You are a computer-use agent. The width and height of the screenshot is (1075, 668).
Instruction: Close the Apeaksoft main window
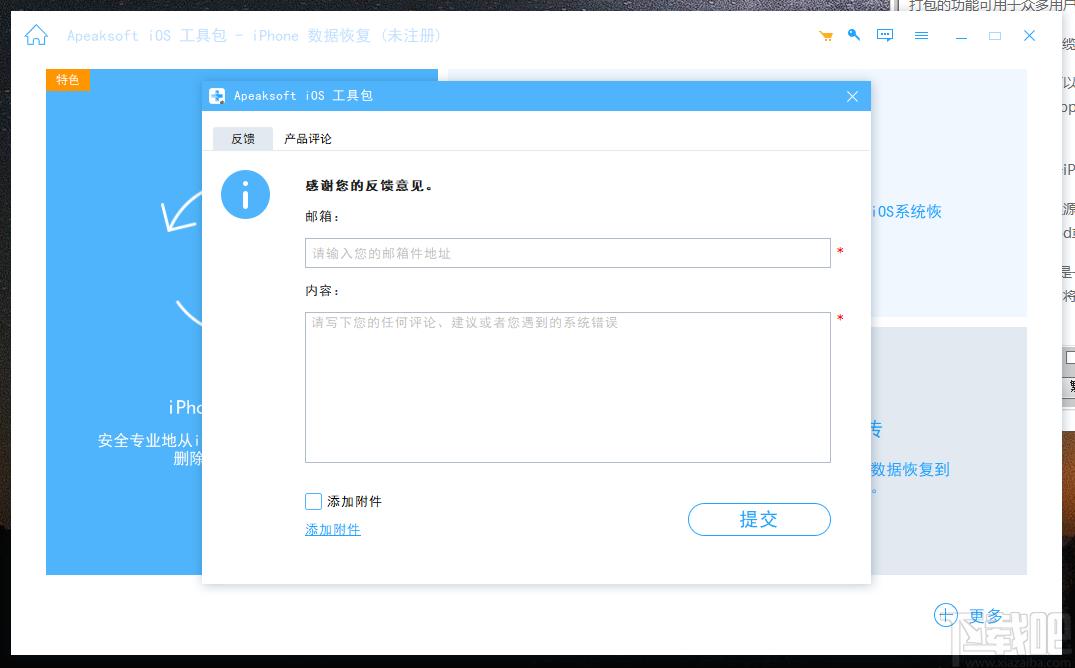coord(1029,36)
